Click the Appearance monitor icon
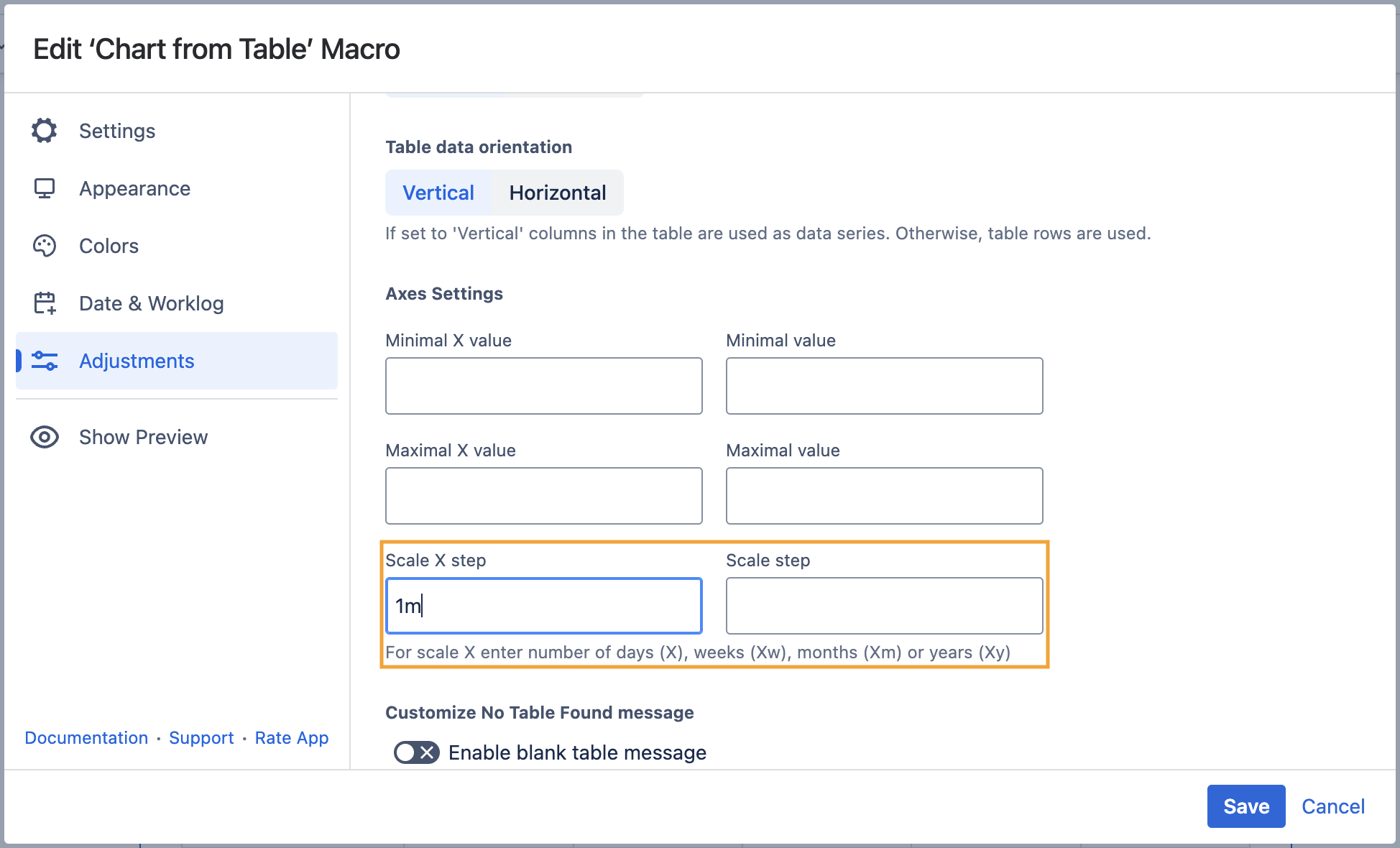Screen dimensions: 1400x848 [45, 188]
